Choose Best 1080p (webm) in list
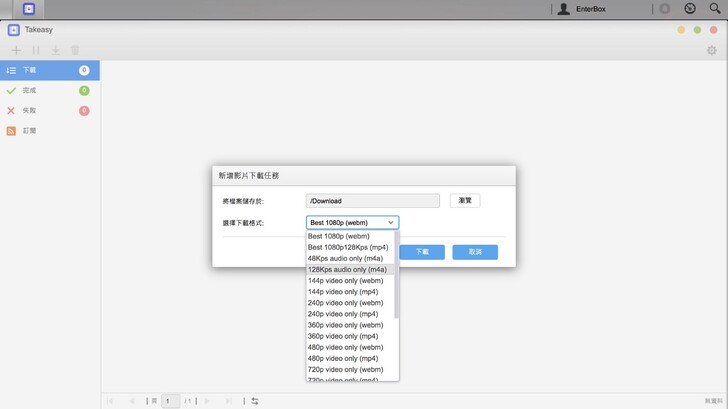Image resolution: width=728 pixels, height=409 pixels. pyautogui.click(x=350, y=236)
